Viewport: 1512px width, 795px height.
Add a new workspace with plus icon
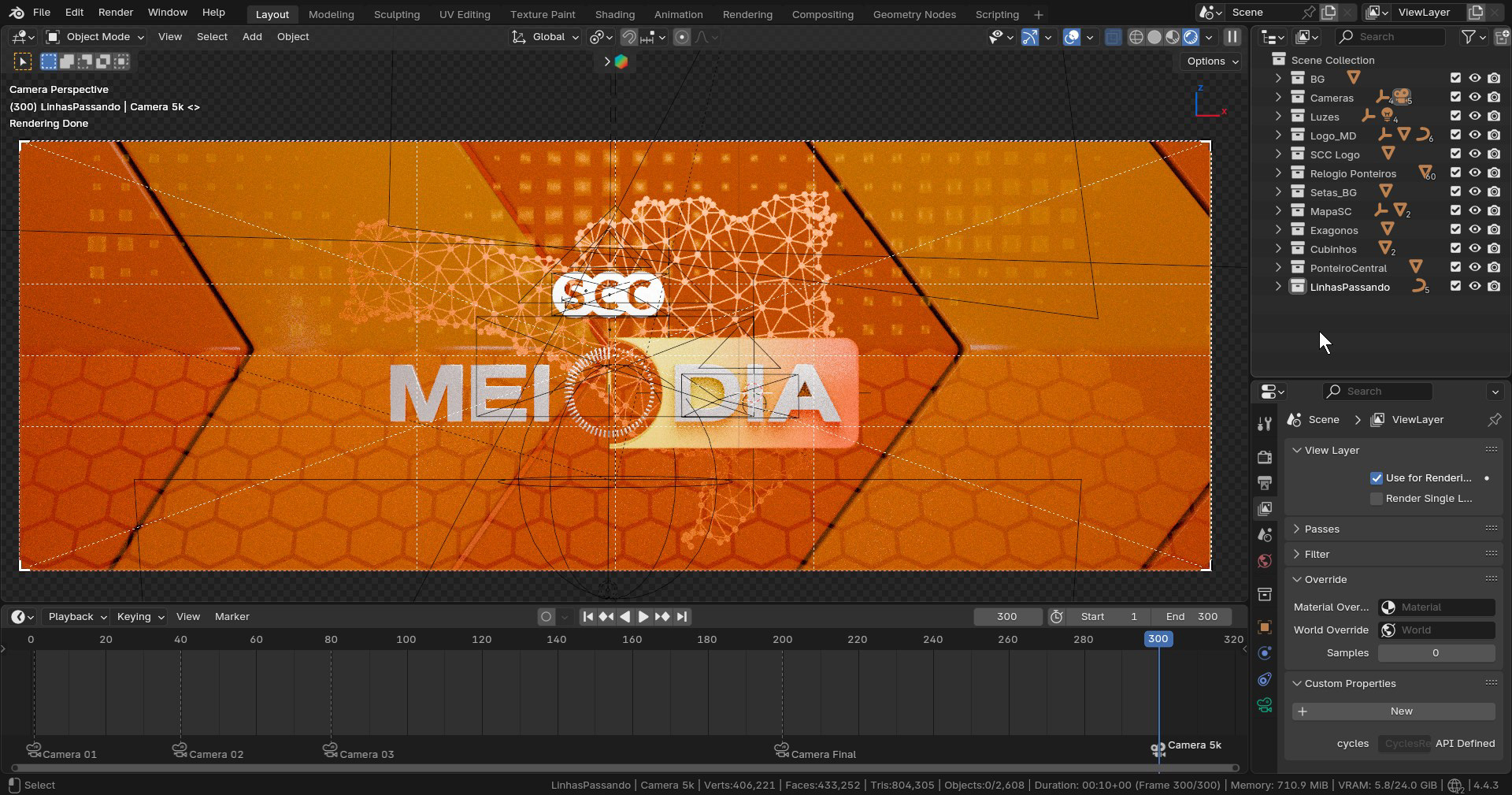point(1038,14)
